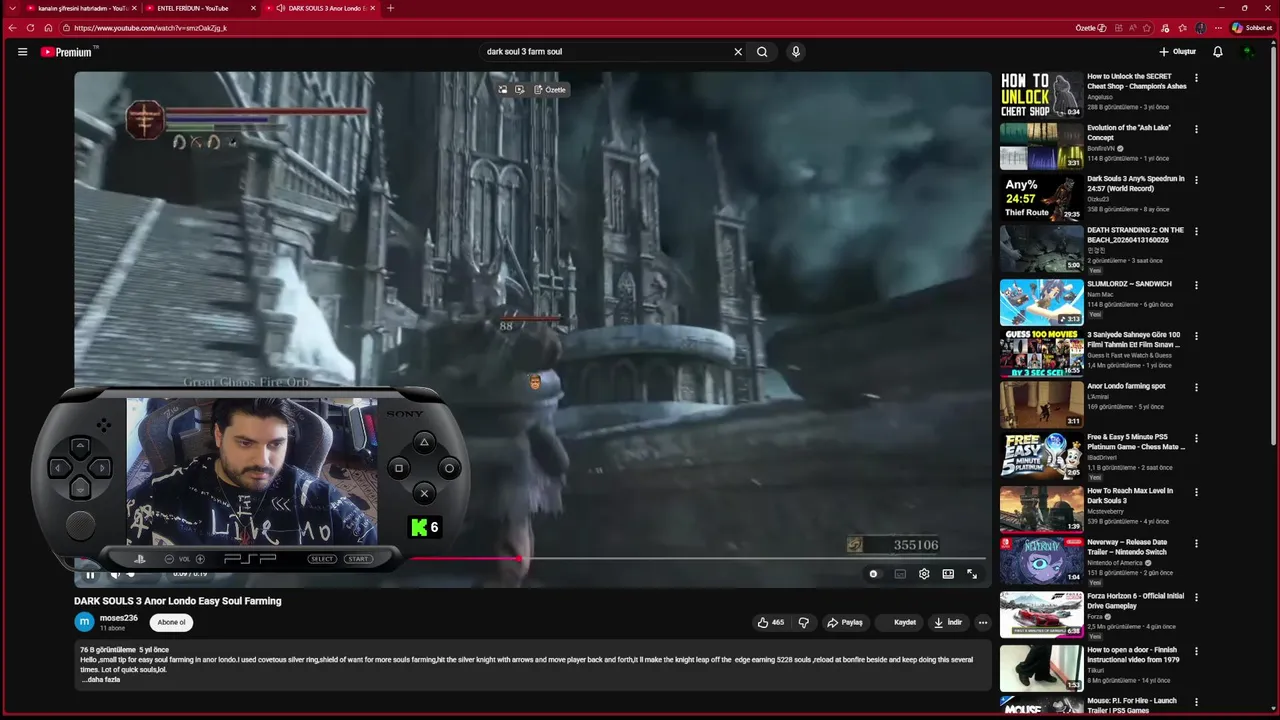Dislike the video with thumbs down
Image resolution: width=1280 pixels, height=720 pixels.
coord(803,622)
